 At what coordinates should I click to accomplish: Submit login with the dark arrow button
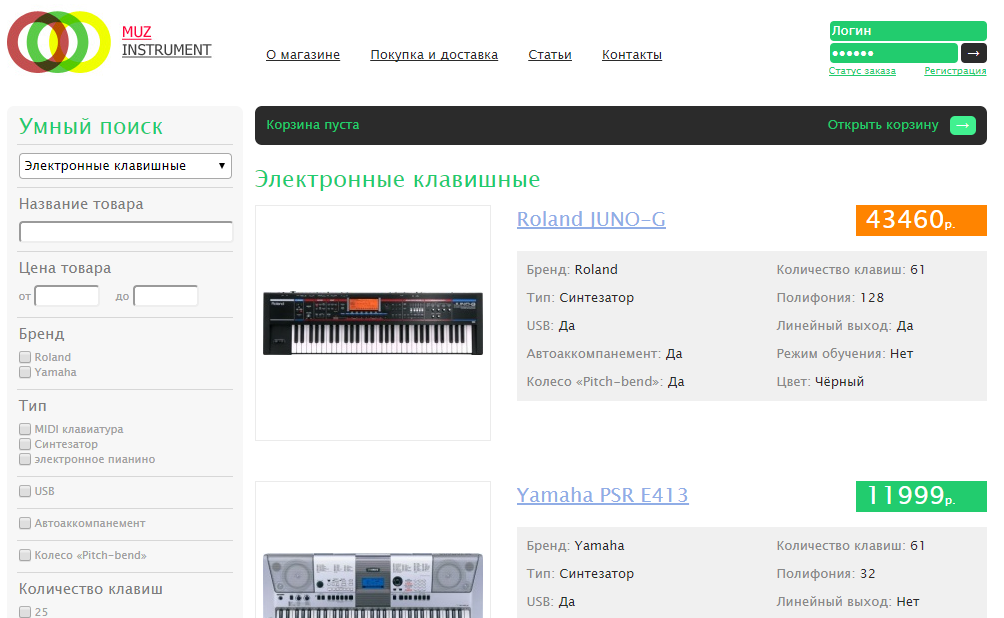(x=973, y=53)
